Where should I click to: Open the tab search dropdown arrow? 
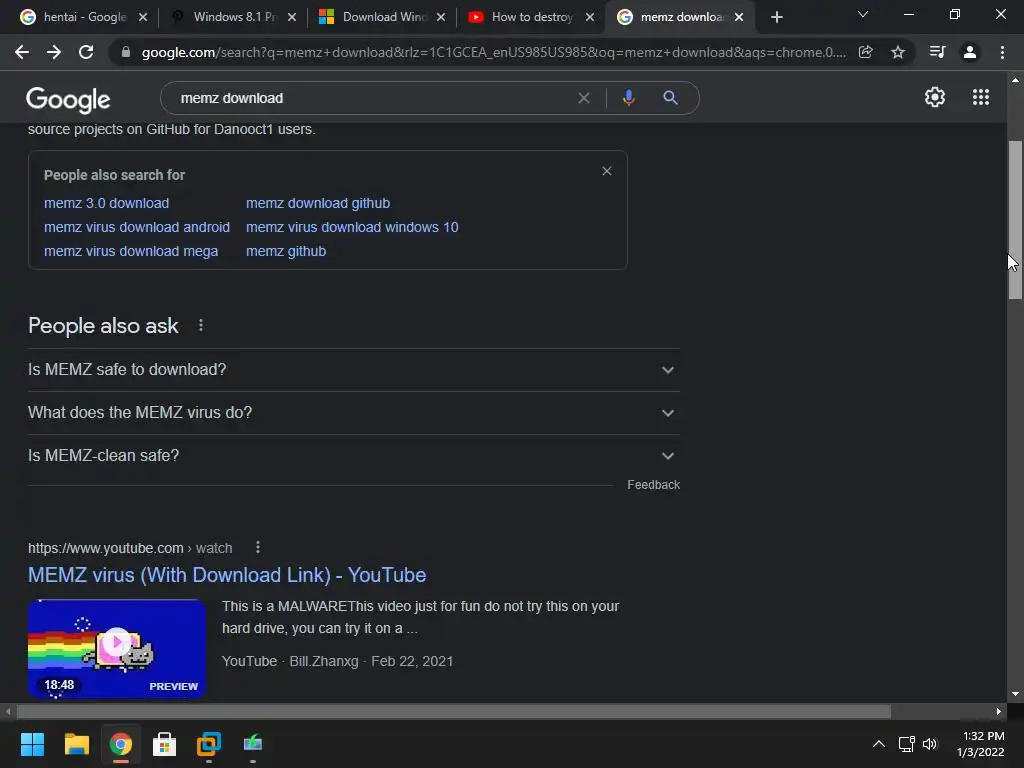[x=863, y=14]
